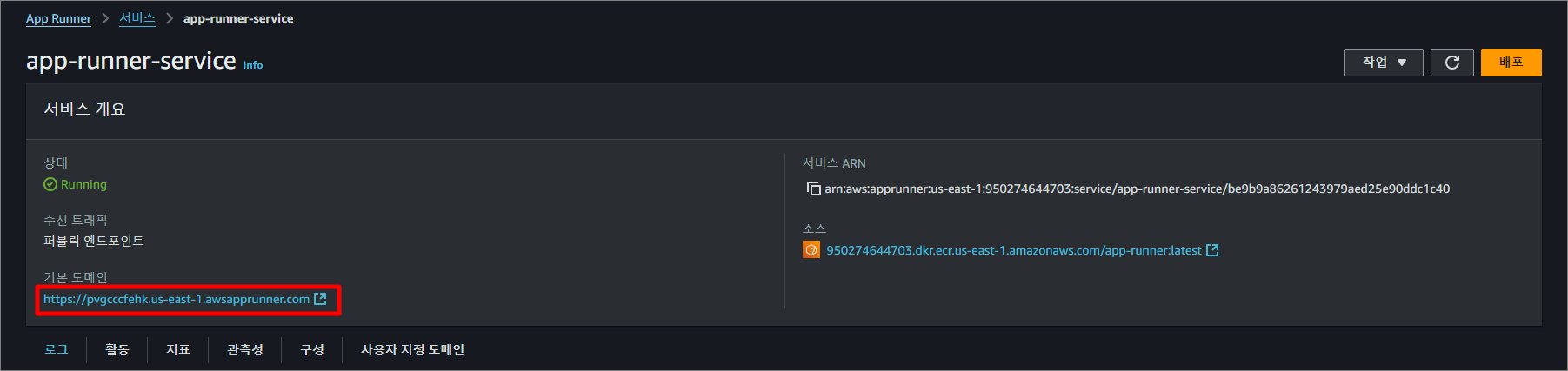Image resolution: width=1568 pixels, height=371 pixels.
Task: Copy the service ARN with copy icon
Action: pos(813,189)
